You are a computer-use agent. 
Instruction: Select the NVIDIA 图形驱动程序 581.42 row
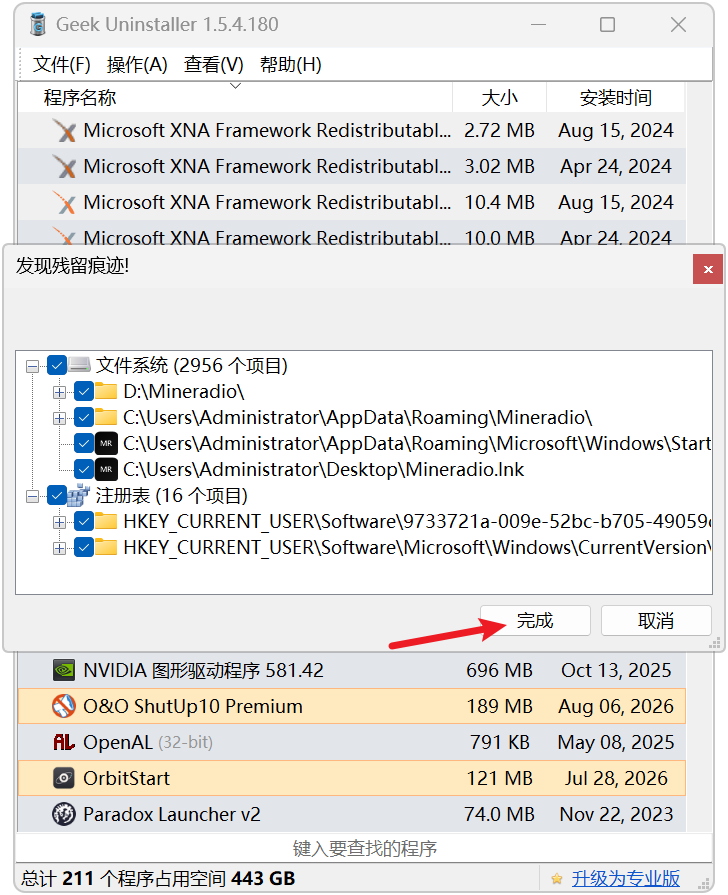(x=352, y=670)
